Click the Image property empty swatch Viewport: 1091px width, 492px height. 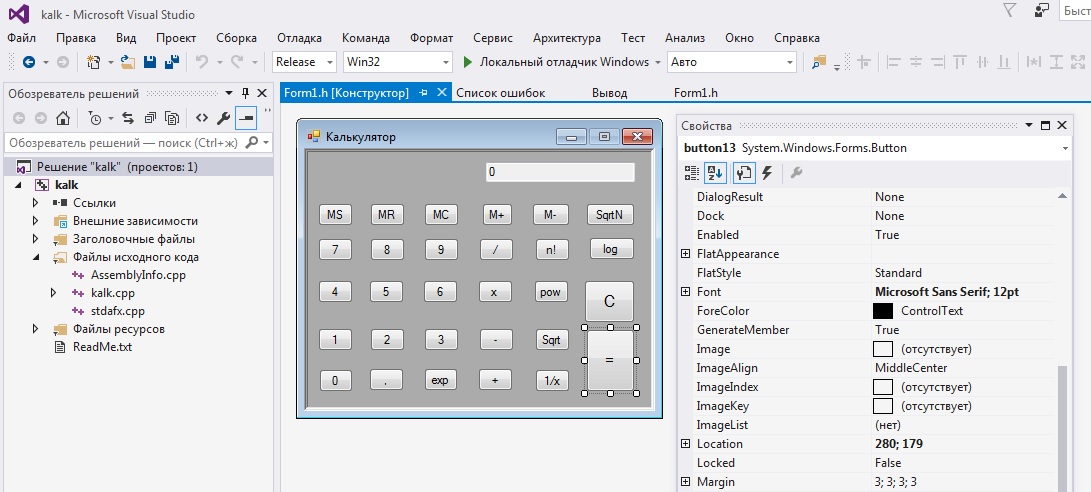[883, 349]
